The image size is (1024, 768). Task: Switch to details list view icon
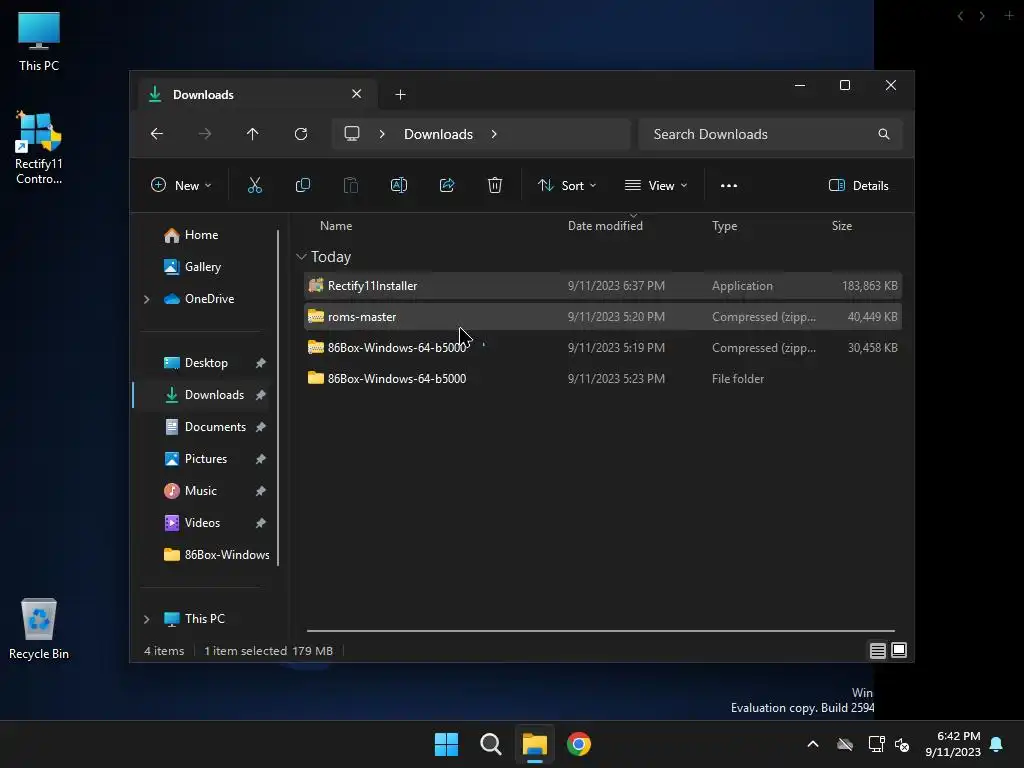click(x=878, y=650)
